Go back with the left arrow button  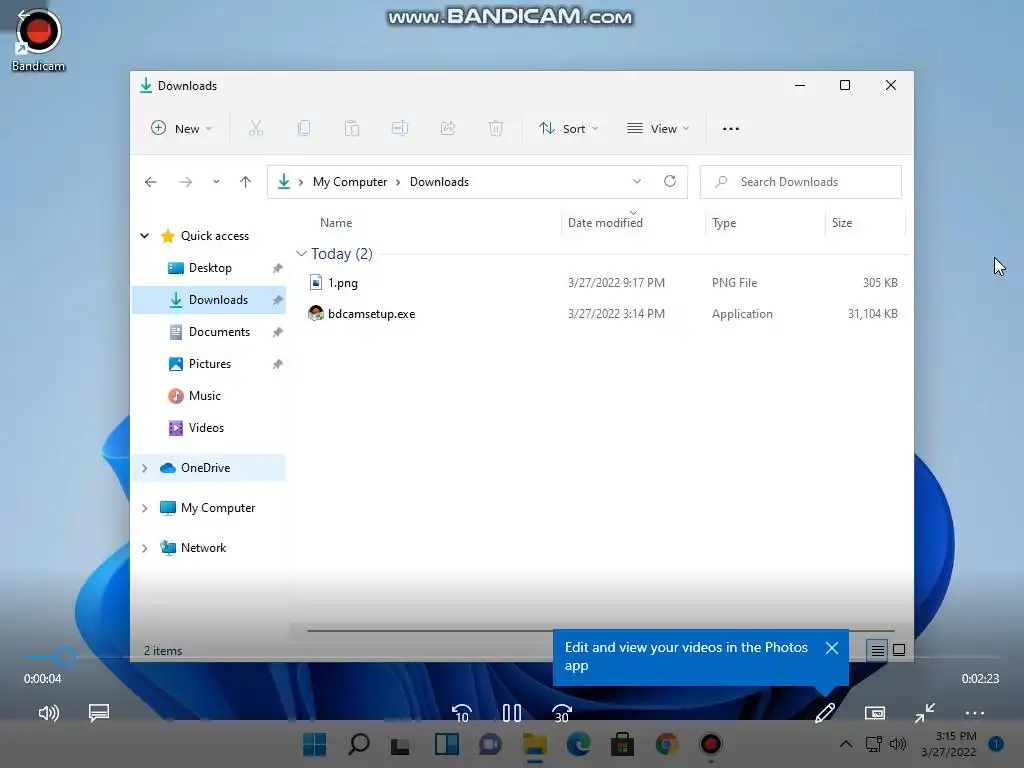(151, 182)
